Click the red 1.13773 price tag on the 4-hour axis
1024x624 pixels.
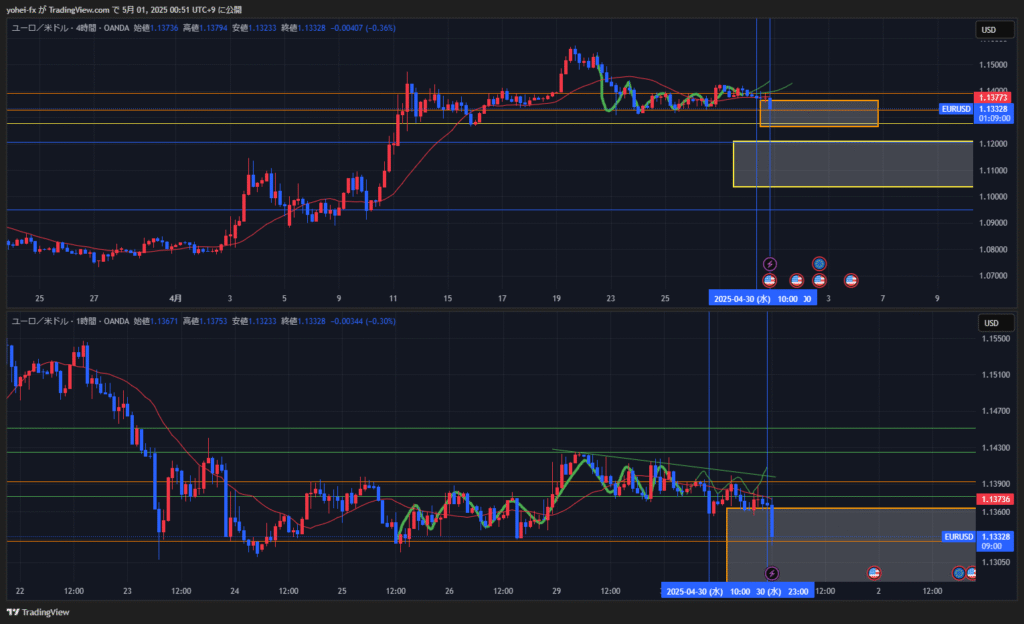point(994,97)
